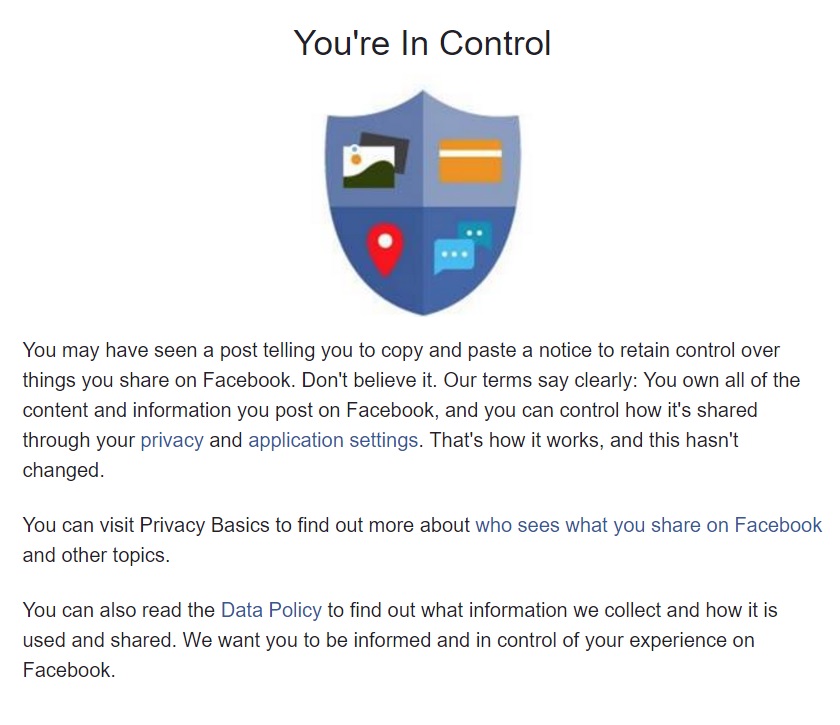Click the bottom tip of the shield
The height and width of the screenshot is (725, 840).
click(x=422, y=312)
